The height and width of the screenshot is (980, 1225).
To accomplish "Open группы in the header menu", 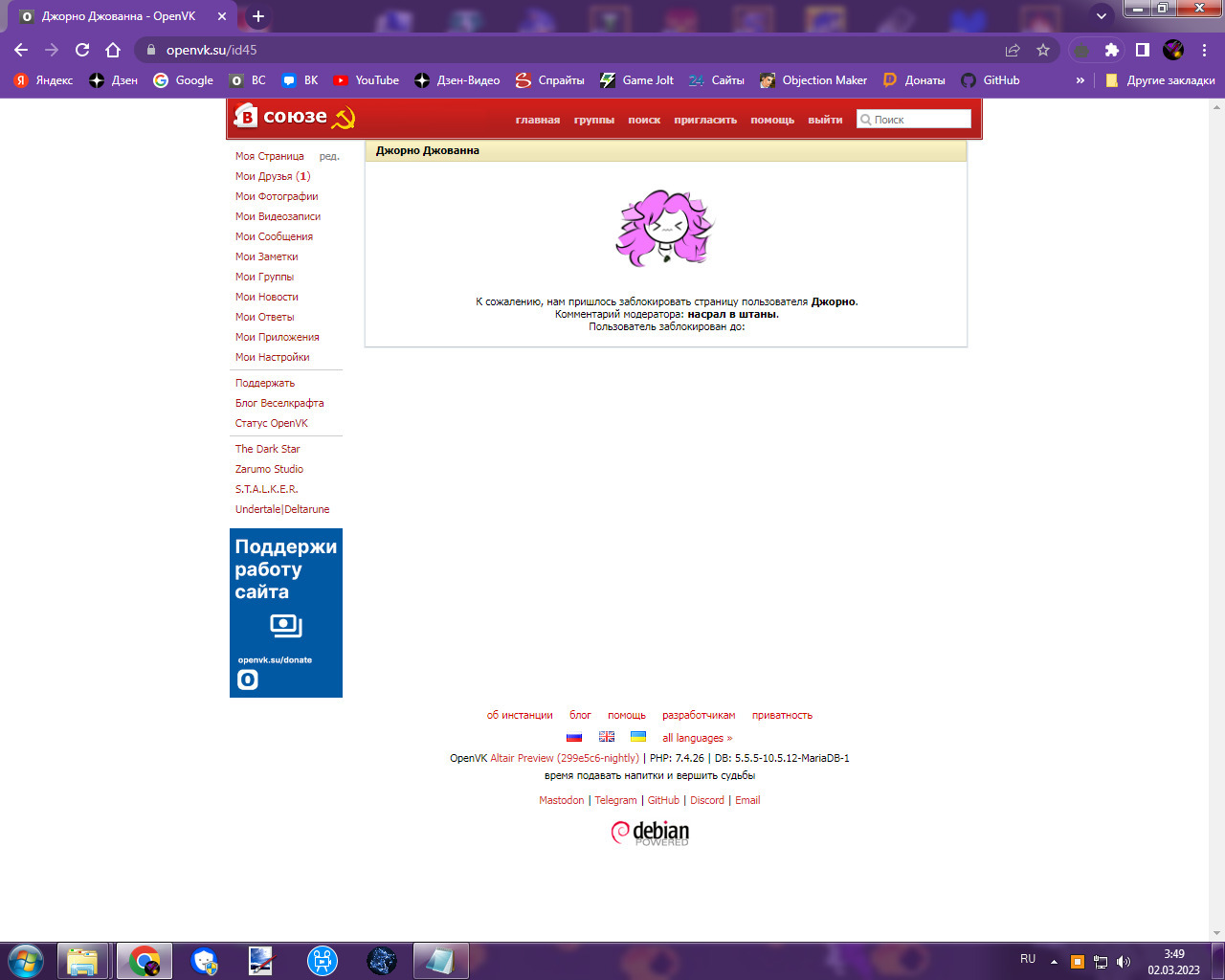I will click(x=594, y=120).
